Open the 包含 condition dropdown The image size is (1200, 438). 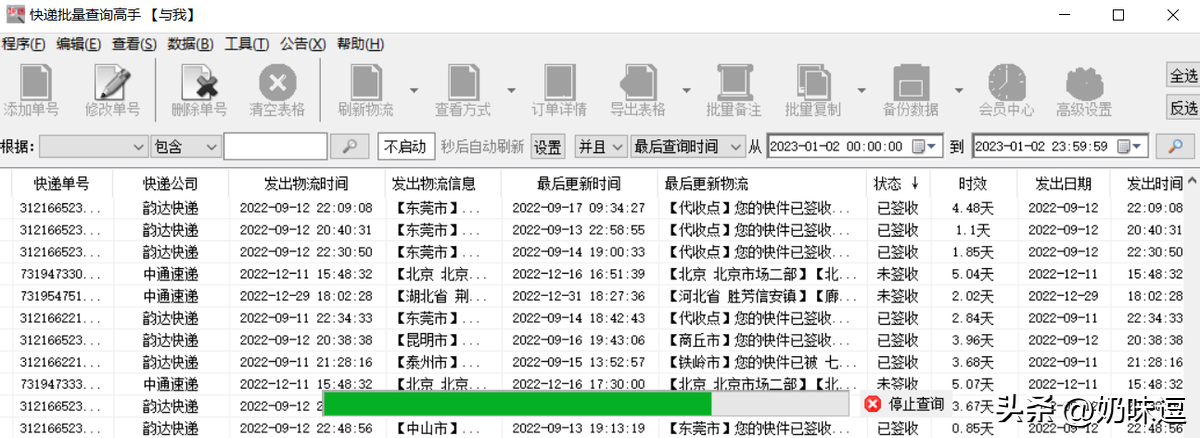click(x=186, y=147)
